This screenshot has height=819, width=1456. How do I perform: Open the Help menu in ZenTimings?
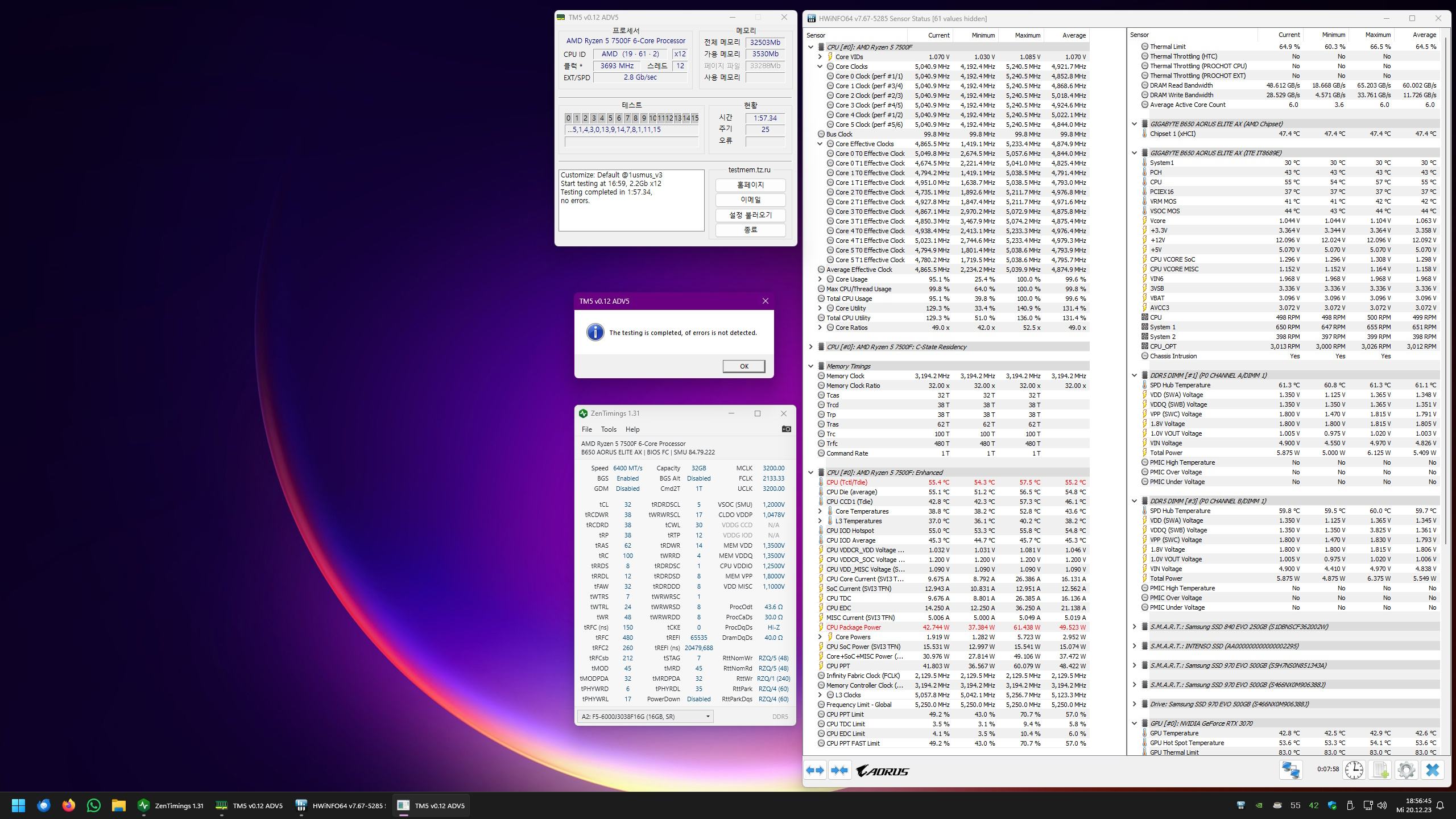coord(632,429)
